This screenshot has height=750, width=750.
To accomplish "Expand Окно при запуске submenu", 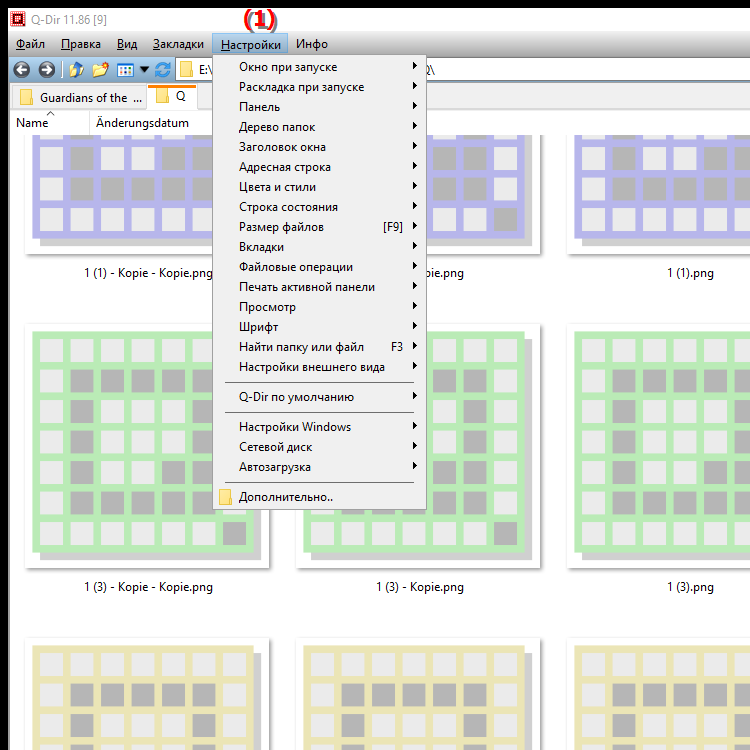I will (320, 67).
